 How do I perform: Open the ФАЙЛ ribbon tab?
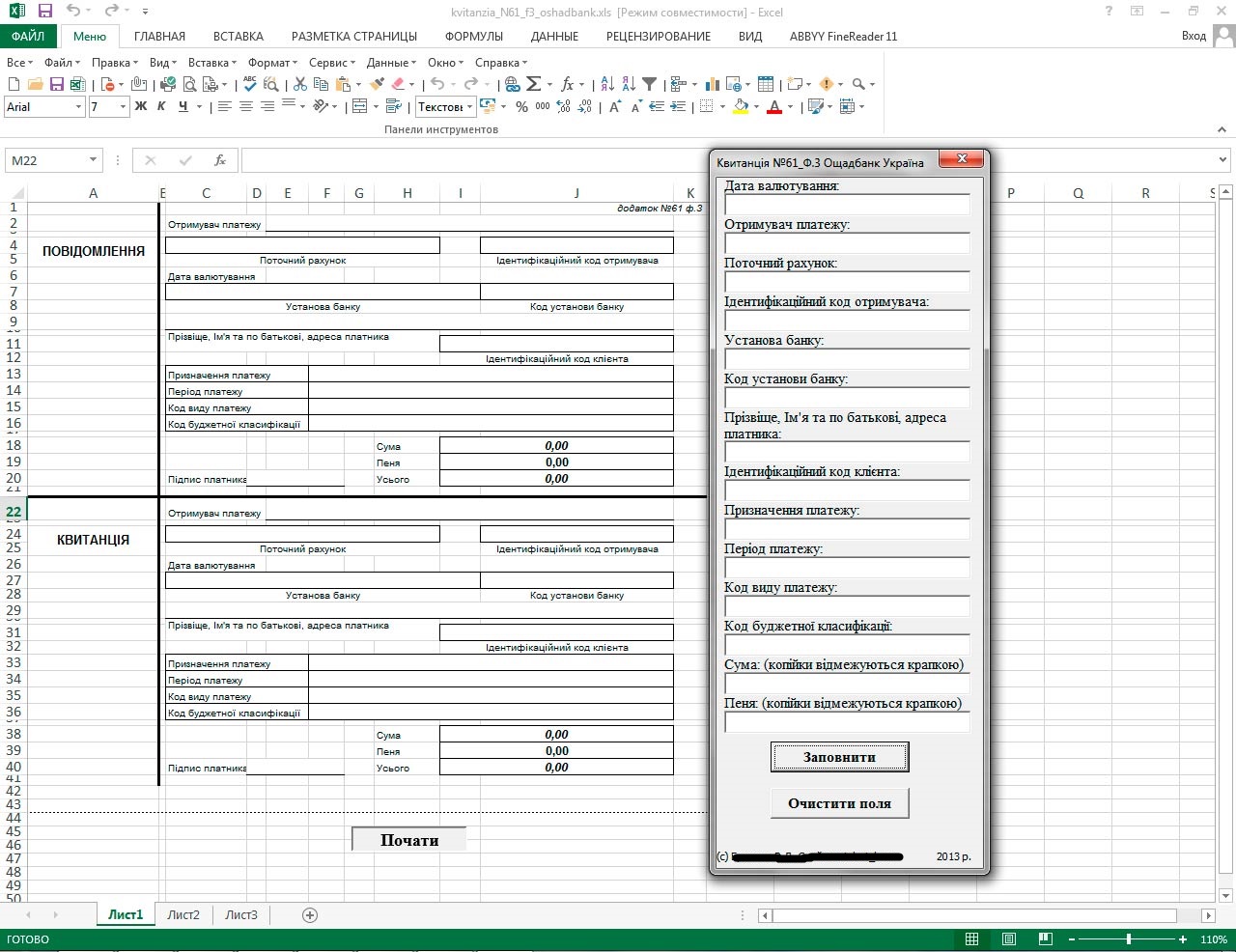29,36
